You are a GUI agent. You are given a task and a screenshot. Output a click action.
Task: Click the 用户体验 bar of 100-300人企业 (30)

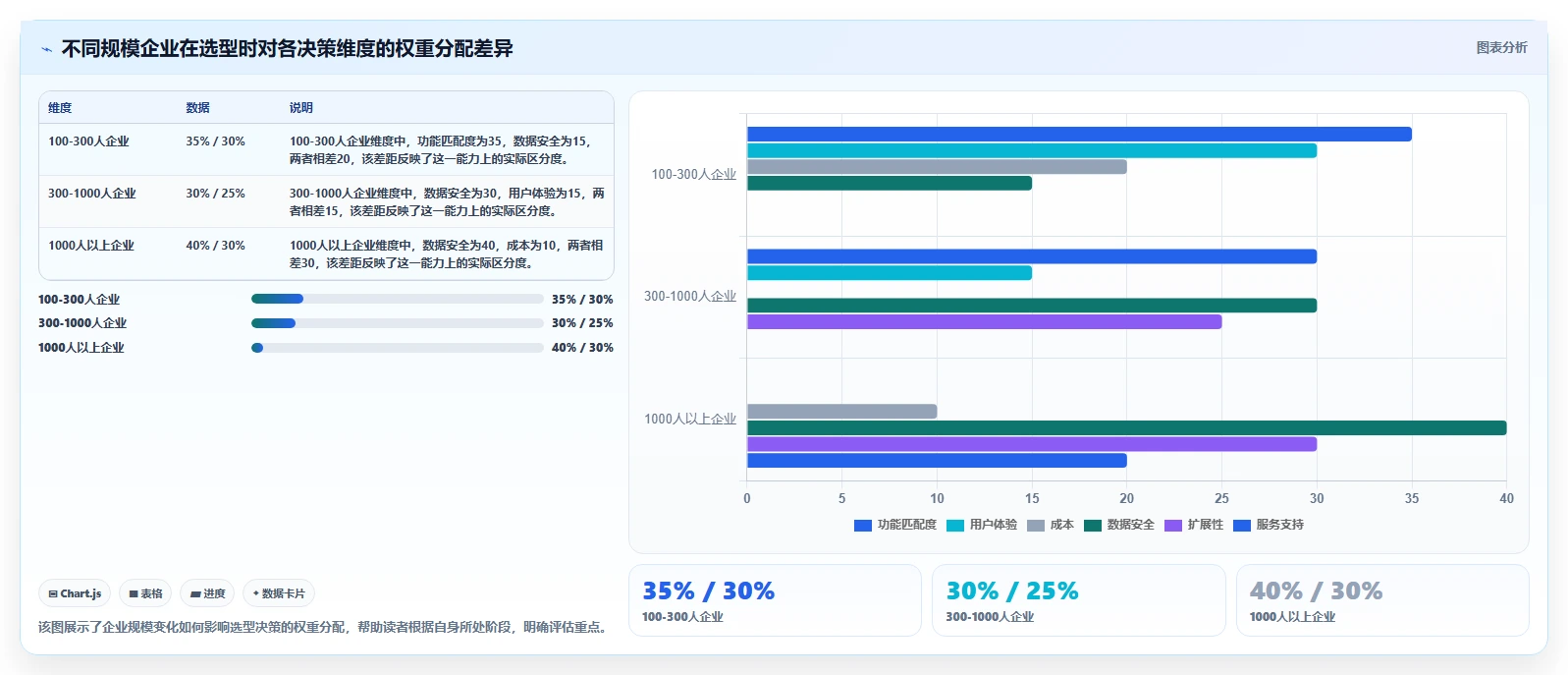coord(1032,150)
